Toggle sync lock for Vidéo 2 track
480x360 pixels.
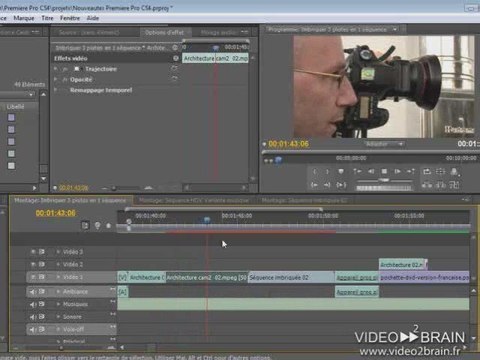click(x=42, y=264)
